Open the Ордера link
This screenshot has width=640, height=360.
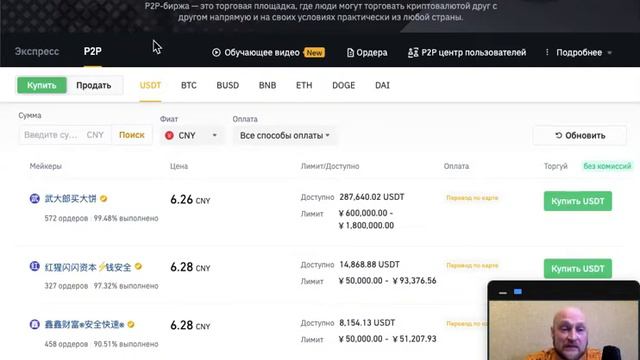pos(372,53)
